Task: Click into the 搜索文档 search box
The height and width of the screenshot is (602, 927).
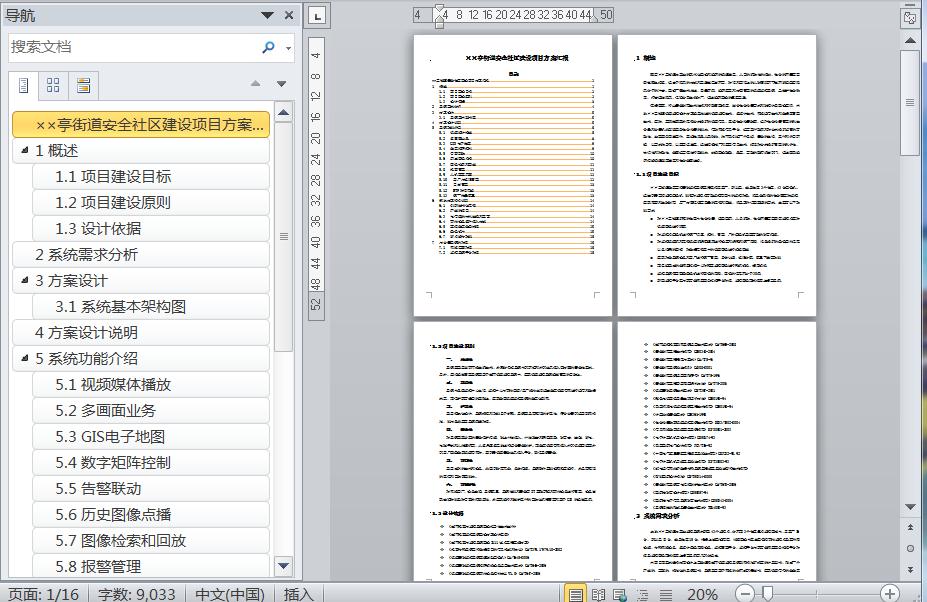Action: tap(133, 47)
